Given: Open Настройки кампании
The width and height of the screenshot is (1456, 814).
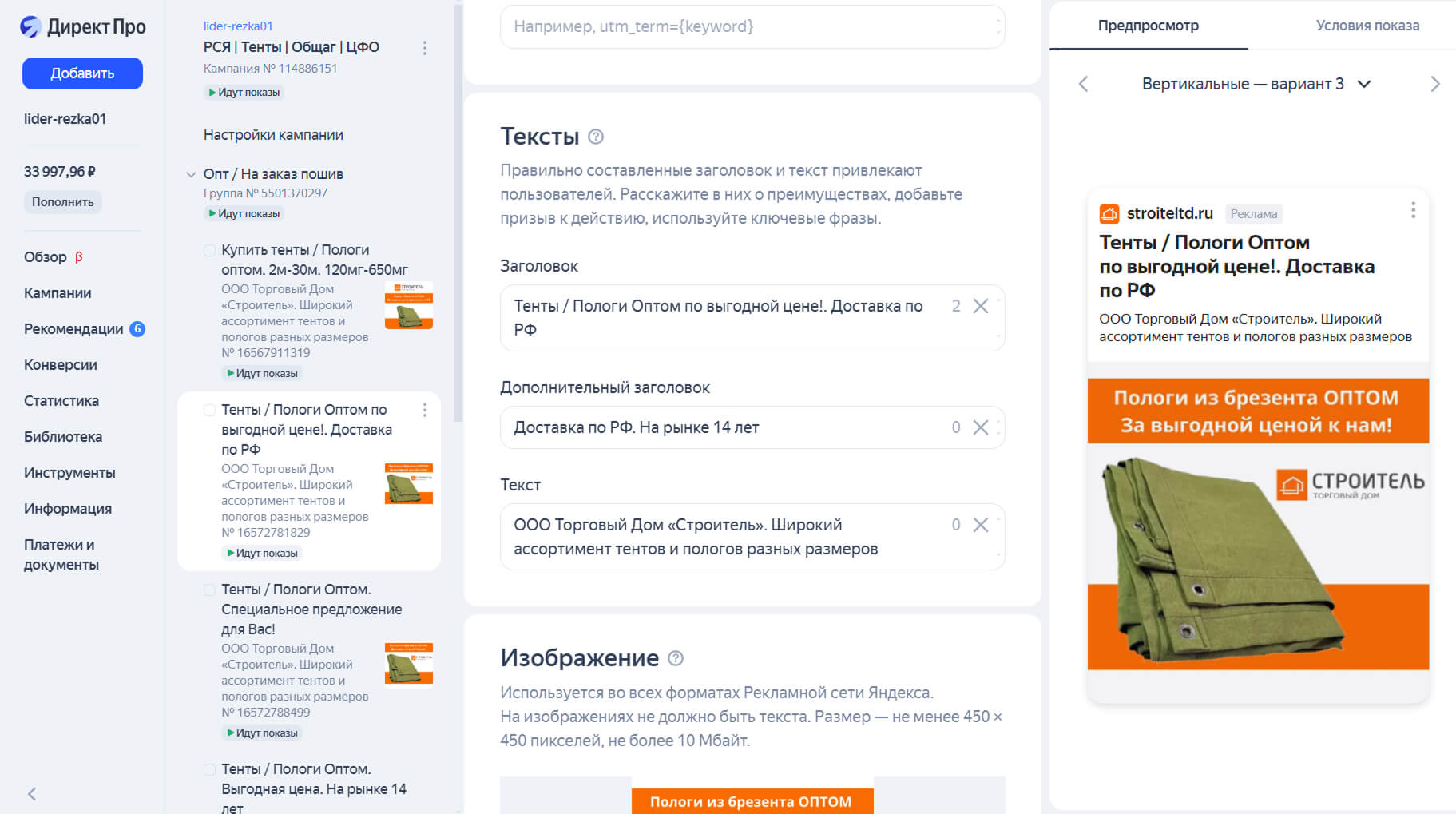Looking at the screenshot, I should (x=273, y=135).
